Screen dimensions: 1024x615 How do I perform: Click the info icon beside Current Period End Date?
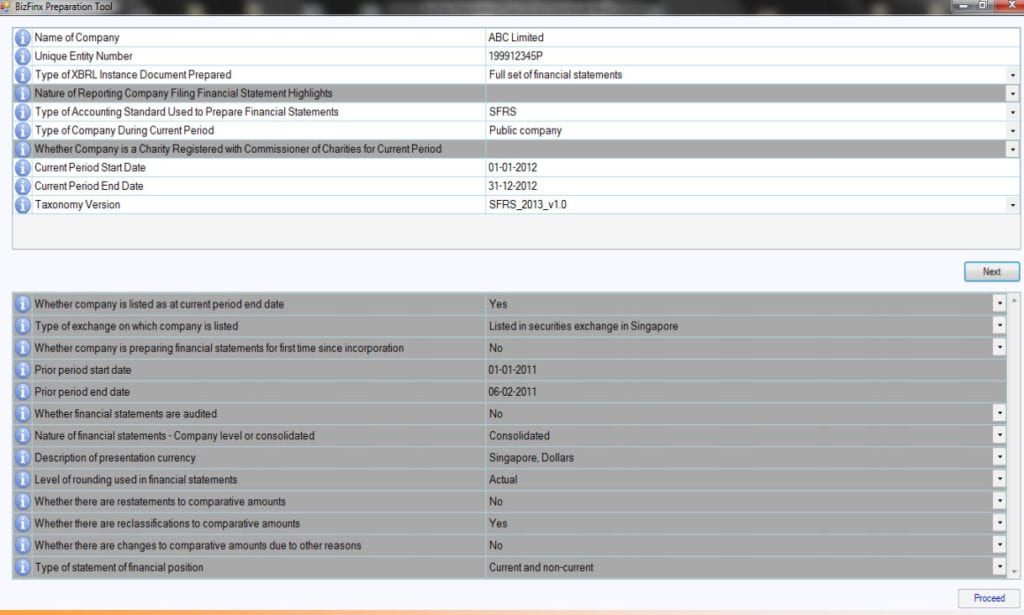(21, 186)
